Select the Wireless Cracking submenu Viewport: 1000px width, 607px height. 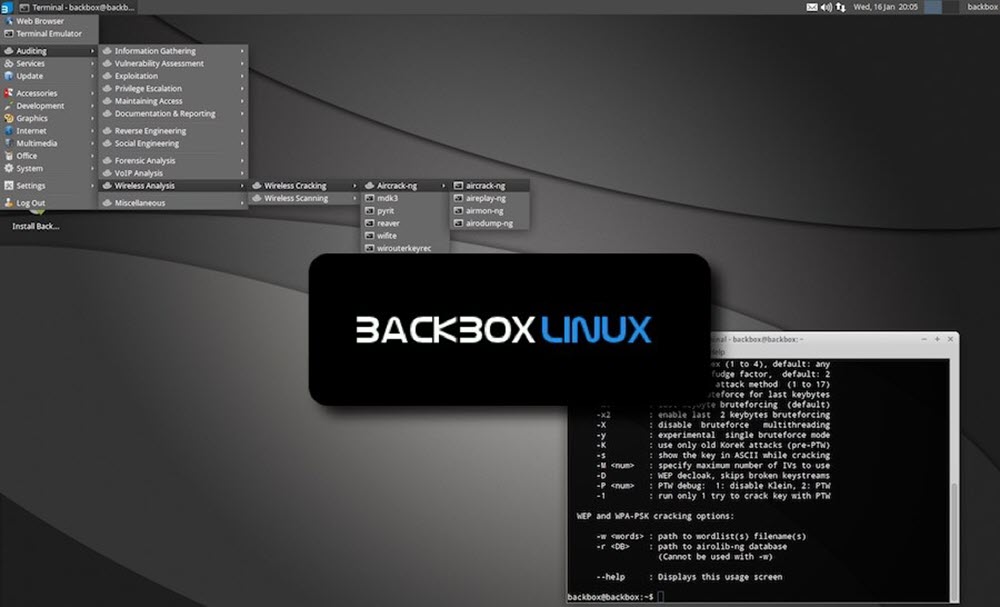point(304,186)
